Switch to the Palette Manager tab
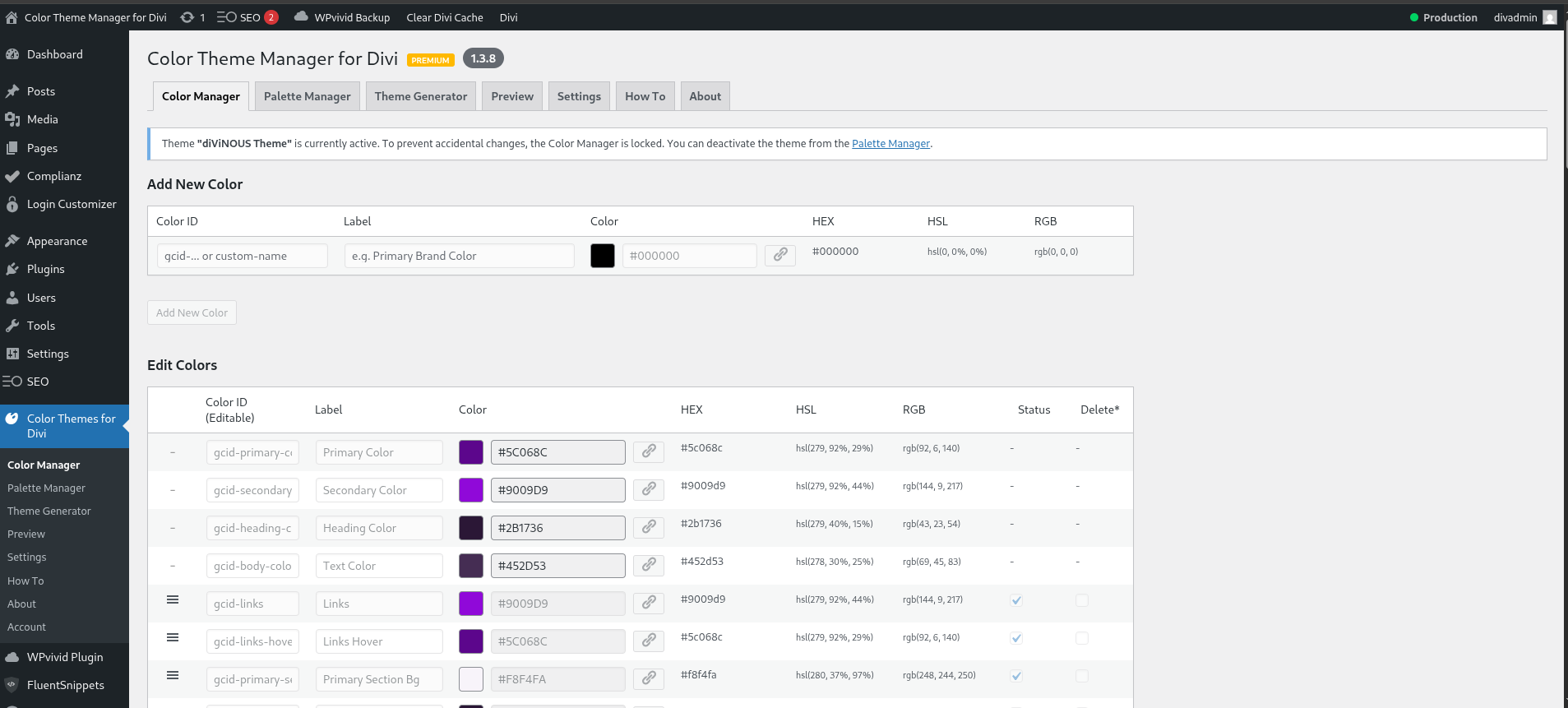The image size is (1568, 708). [x=308, y=96]
